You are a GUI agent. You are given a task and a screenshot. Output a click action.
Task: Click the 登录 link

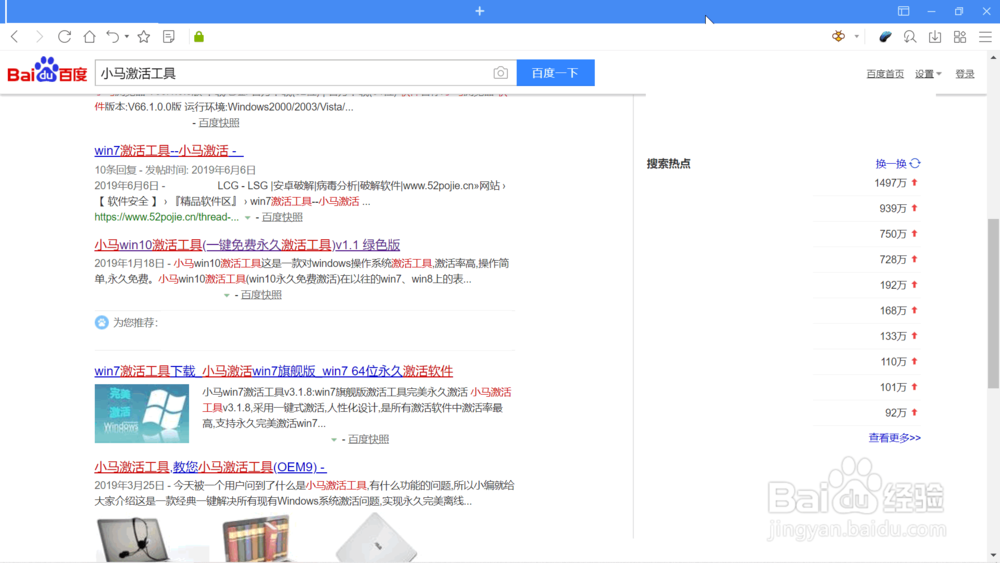(965, 74)
